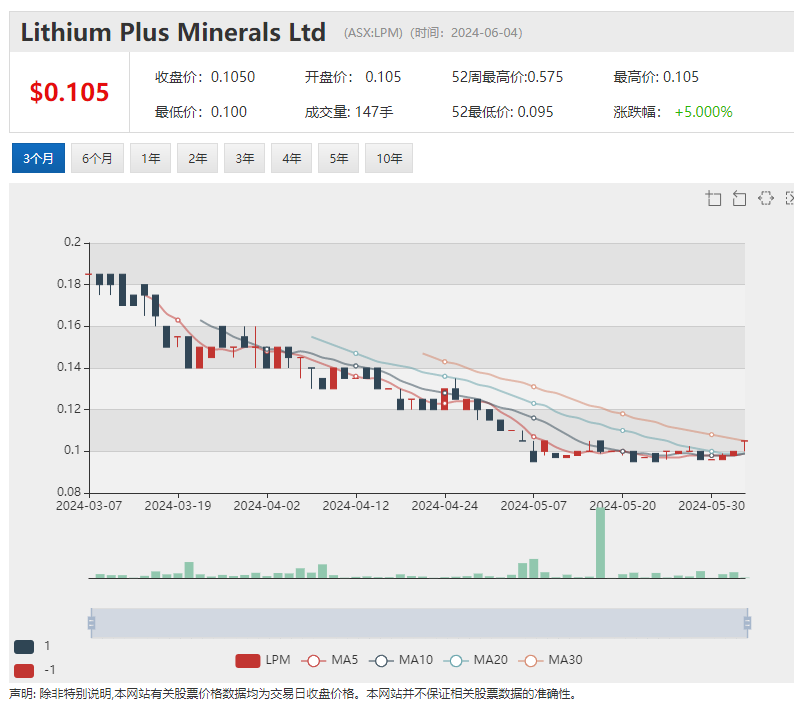Click the 52周最高价 0.575 value

coord(545,77)
